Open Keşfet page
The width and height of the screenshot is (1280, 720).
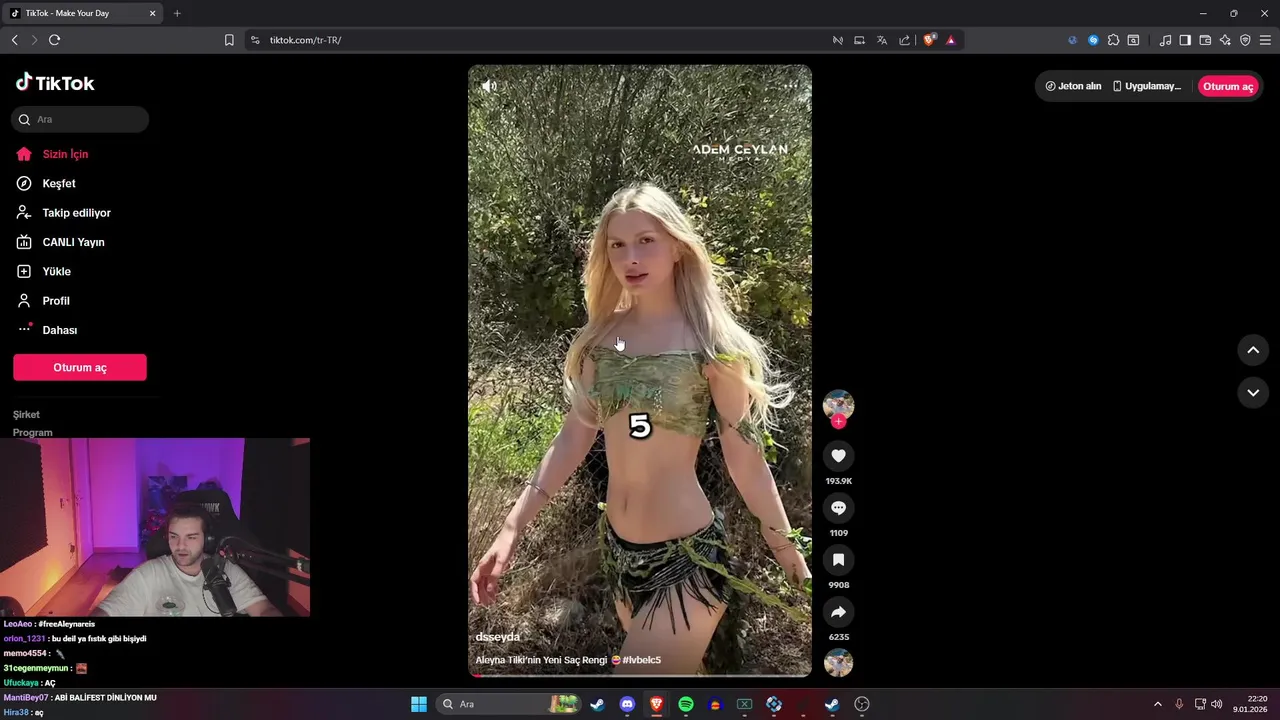(58, 184)
